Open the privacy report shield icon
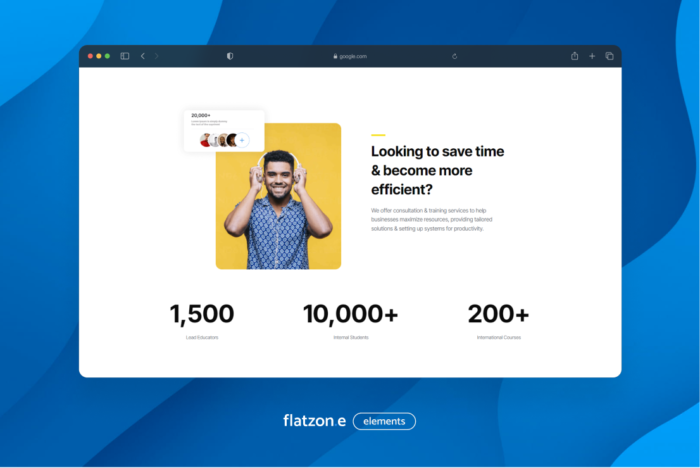Image resolution: width=700 pixels, height=468 pixels. point(230,56)
